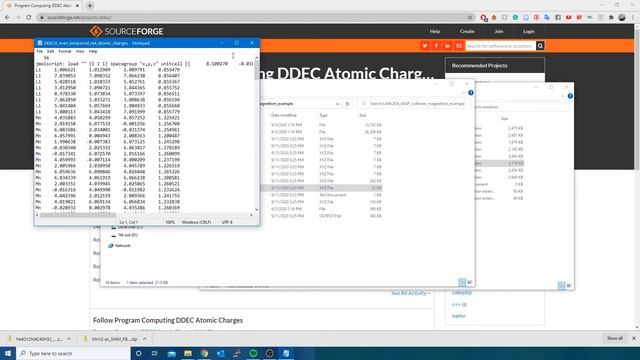The width and height of the screenshot is (640, 360).
Task: Go back in Chrome
Action: 7,17
